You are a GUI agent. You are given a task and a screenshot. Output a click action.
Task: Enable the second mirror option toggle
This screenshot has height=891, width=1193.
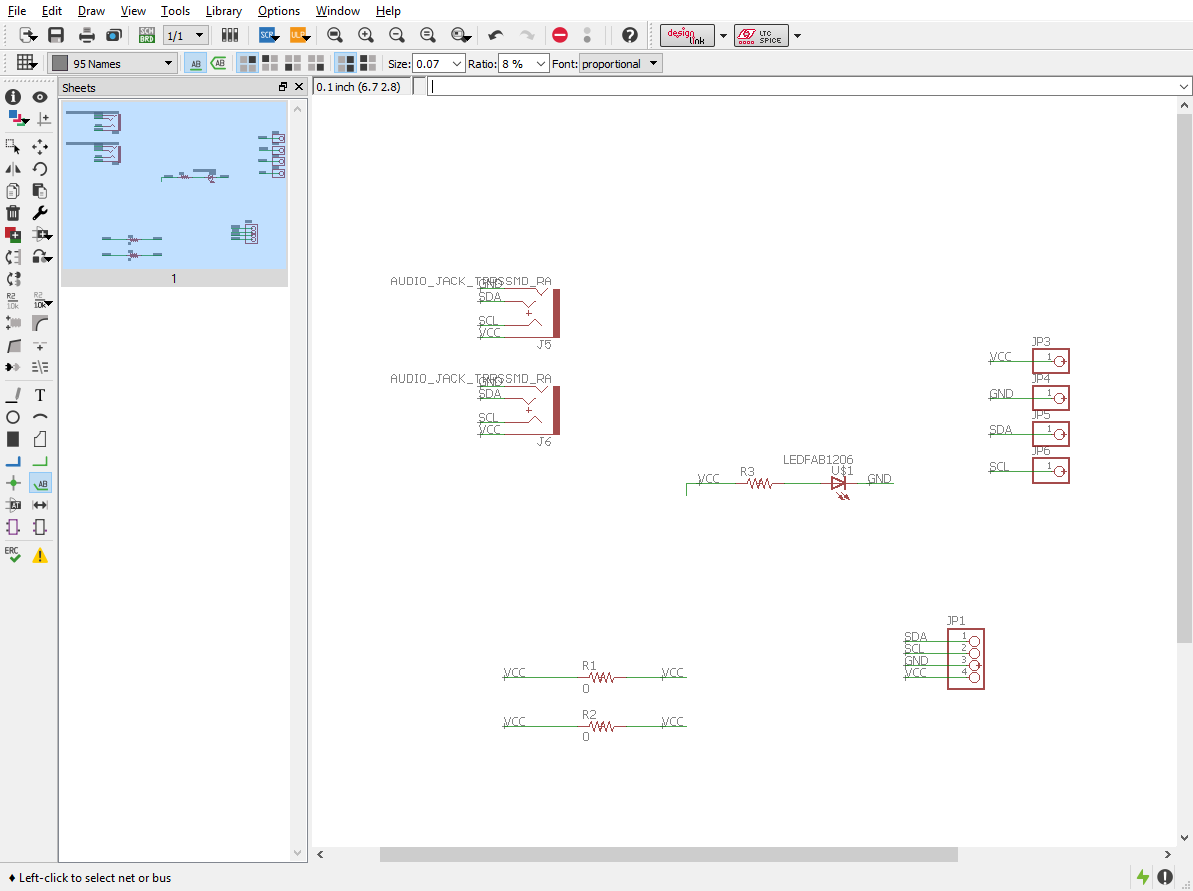click(x=368, y=64)
